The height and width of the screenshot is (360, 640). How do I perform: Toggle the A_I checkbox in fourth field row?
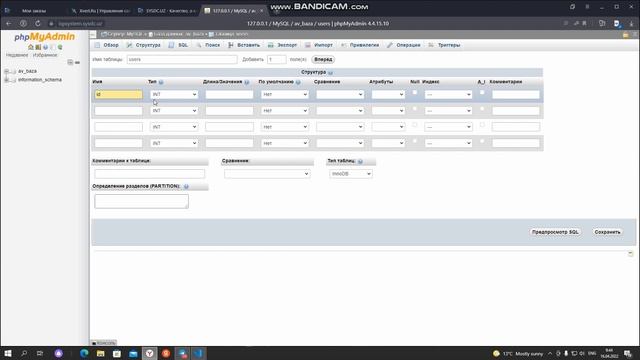[x=482, y=141]
